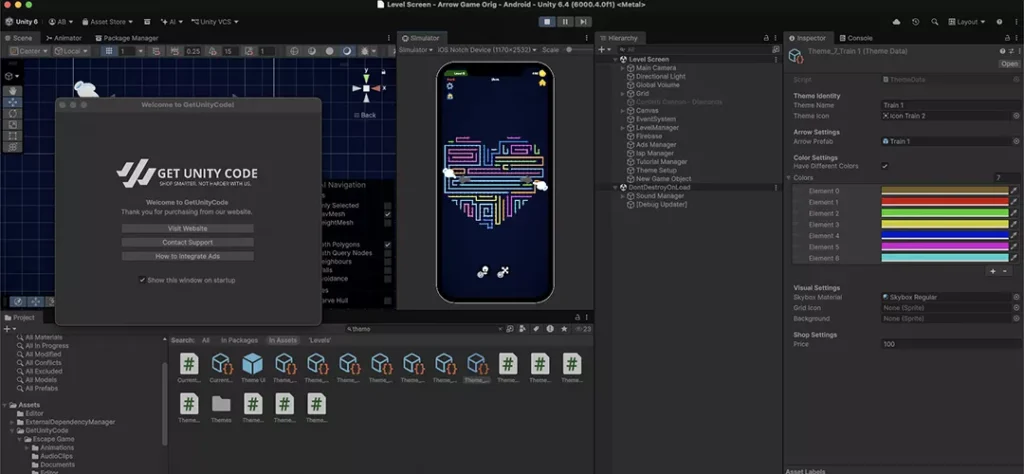Select the Rect tool in Scene toolbar
The height and width of the screenshot is (474, 1024).
point(13,135)
